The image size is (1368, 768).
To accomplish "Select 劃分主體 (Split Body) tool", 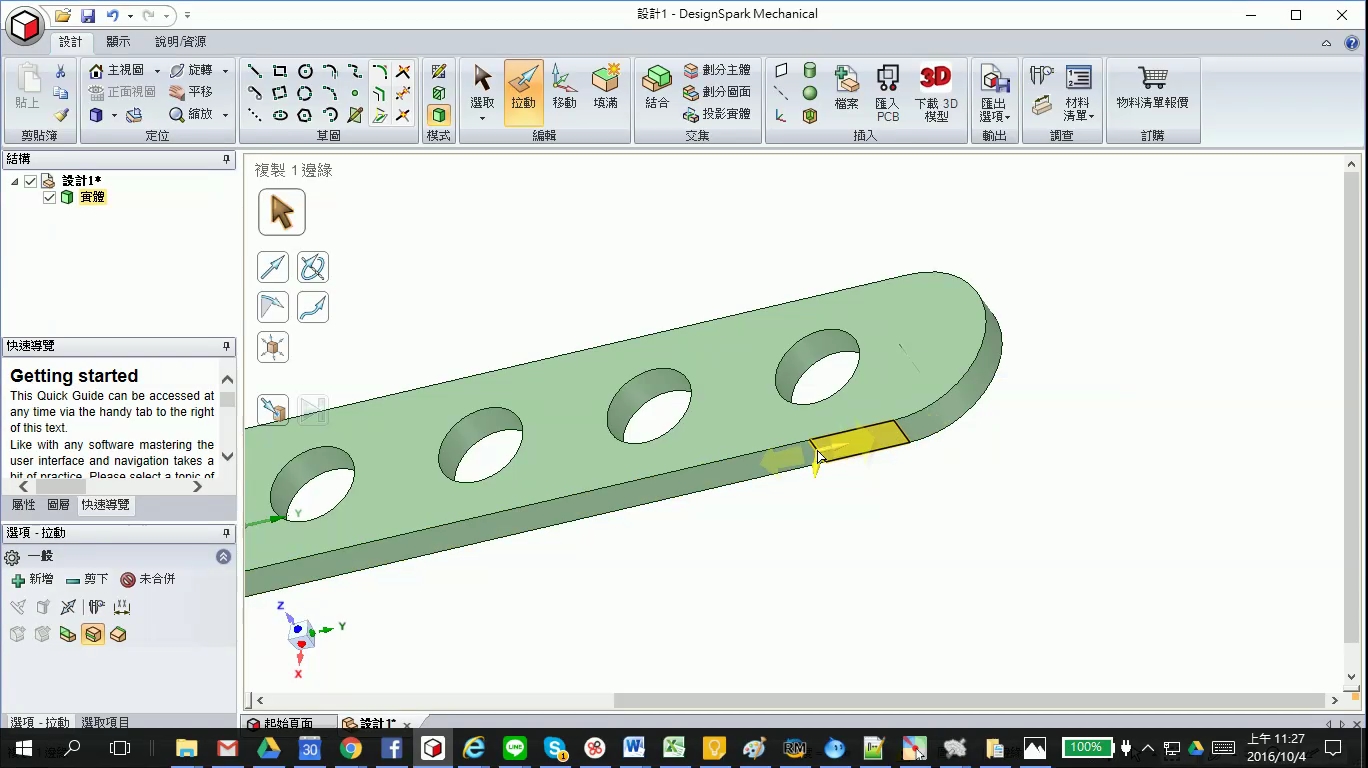I will point(717,70).
